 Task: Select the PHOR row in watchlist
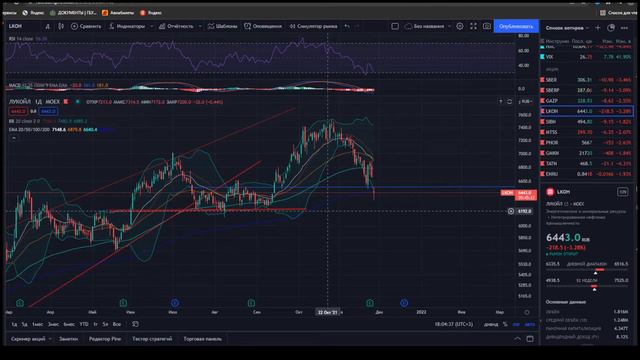[x=587, y=142]
